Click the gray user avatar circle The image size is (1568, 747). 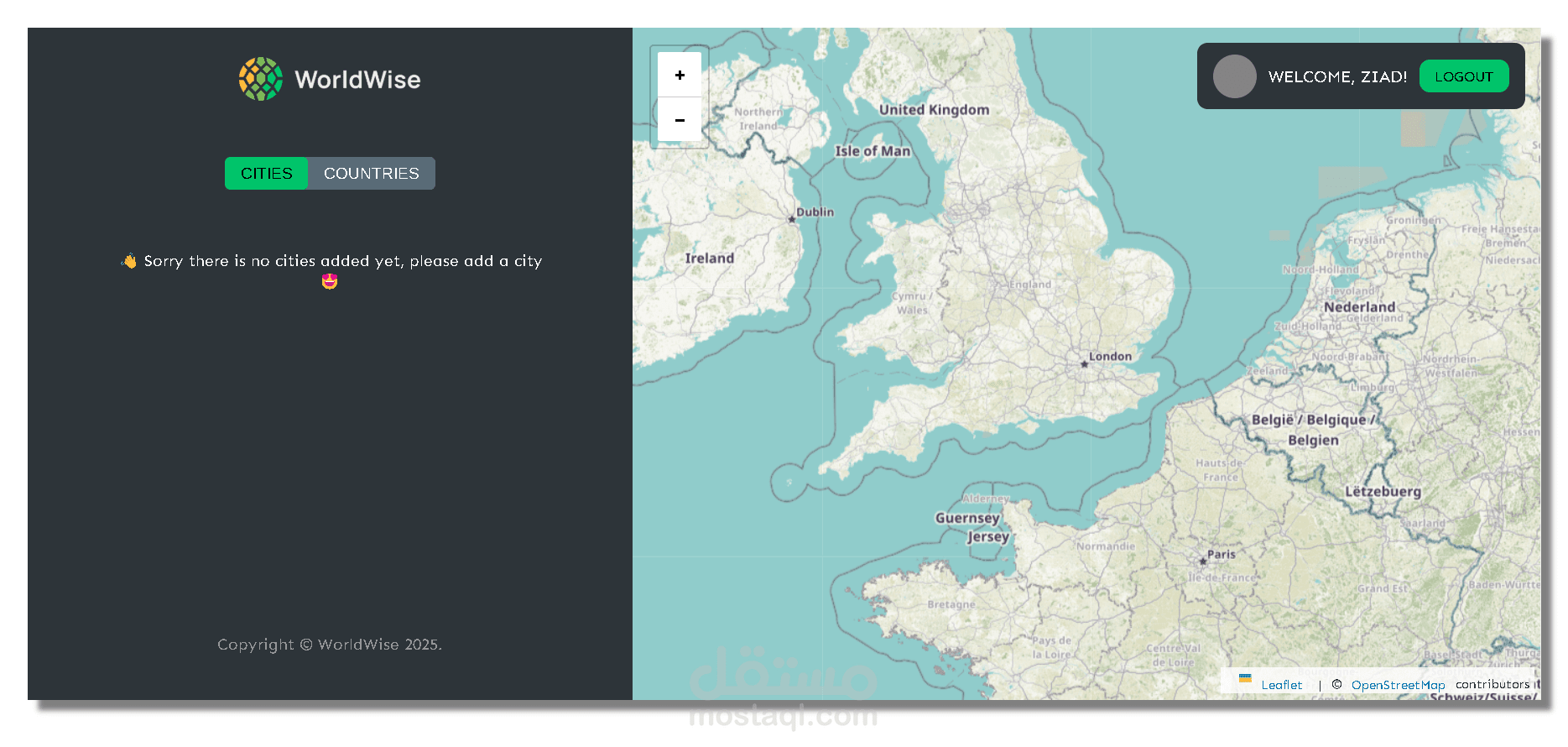pyautogui.click(x=1234, y=77)
